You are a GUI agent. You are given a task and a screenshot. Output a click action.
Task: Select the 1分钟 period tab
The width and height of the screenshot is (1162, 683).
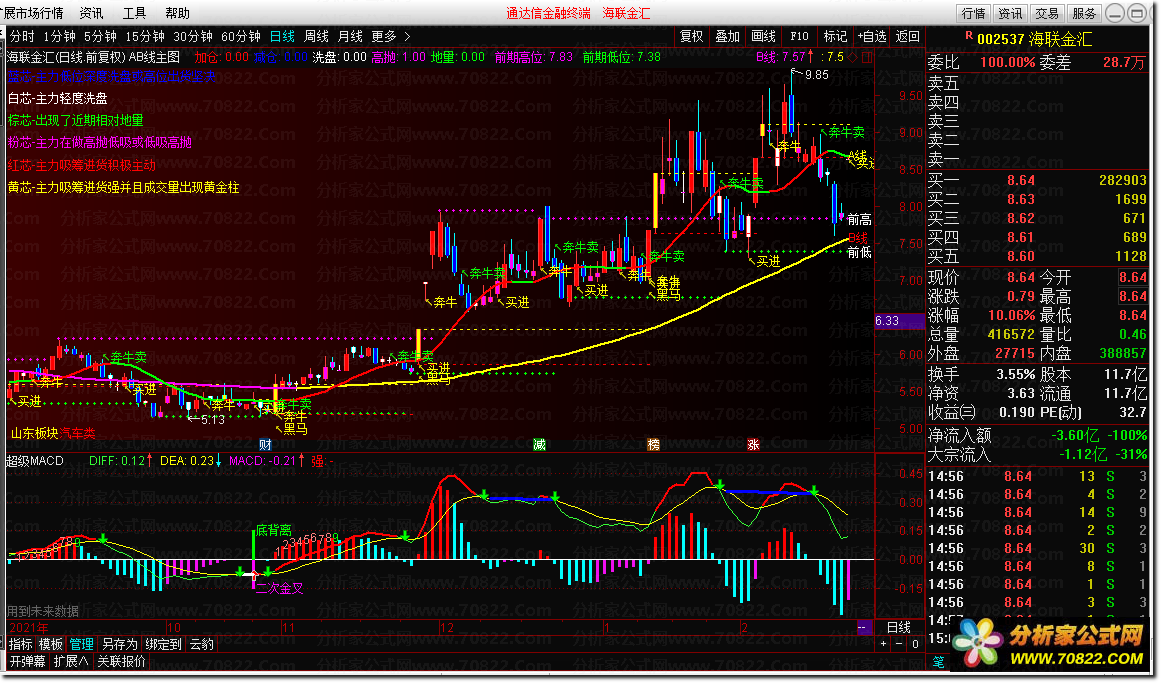pos(59,36)
